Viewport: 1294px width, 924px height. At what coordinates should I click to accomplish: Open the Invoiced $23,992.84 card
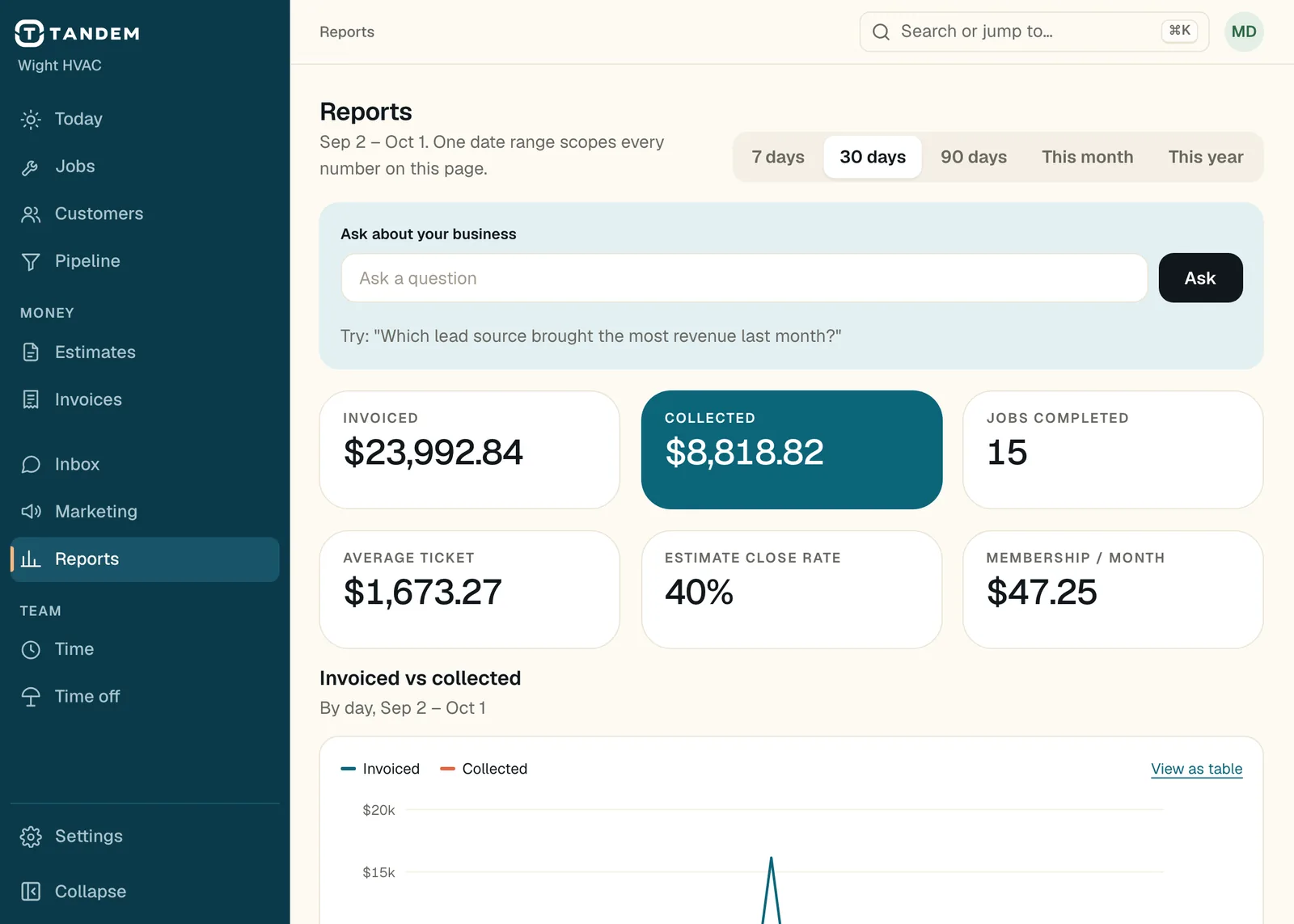[x=470, y=449]
